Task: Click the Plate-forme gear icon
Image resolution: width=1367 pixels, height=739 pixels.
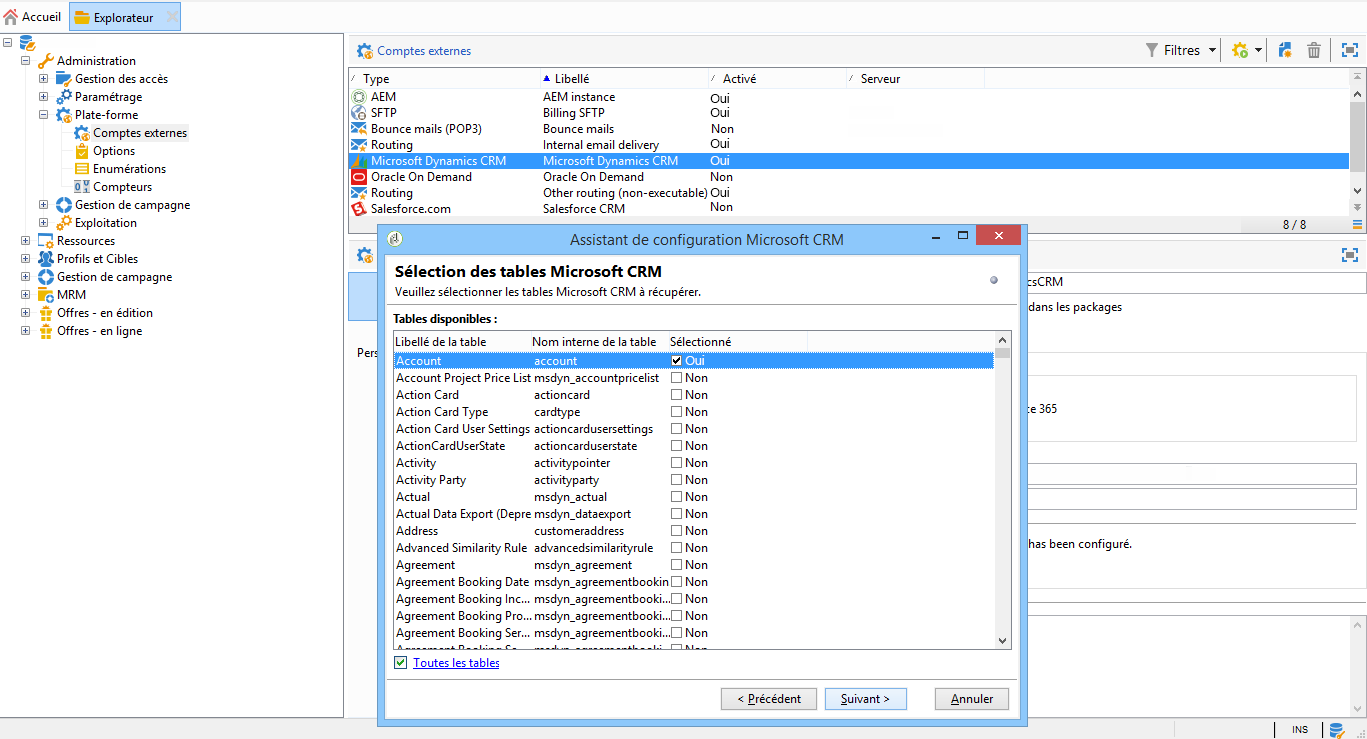Action: click(63, 115)
